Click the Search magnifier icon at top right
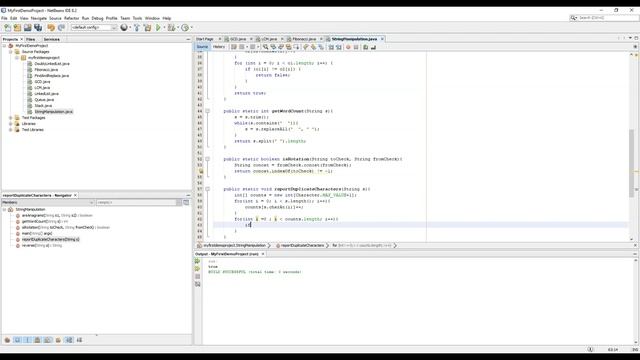 coord(573,18)
